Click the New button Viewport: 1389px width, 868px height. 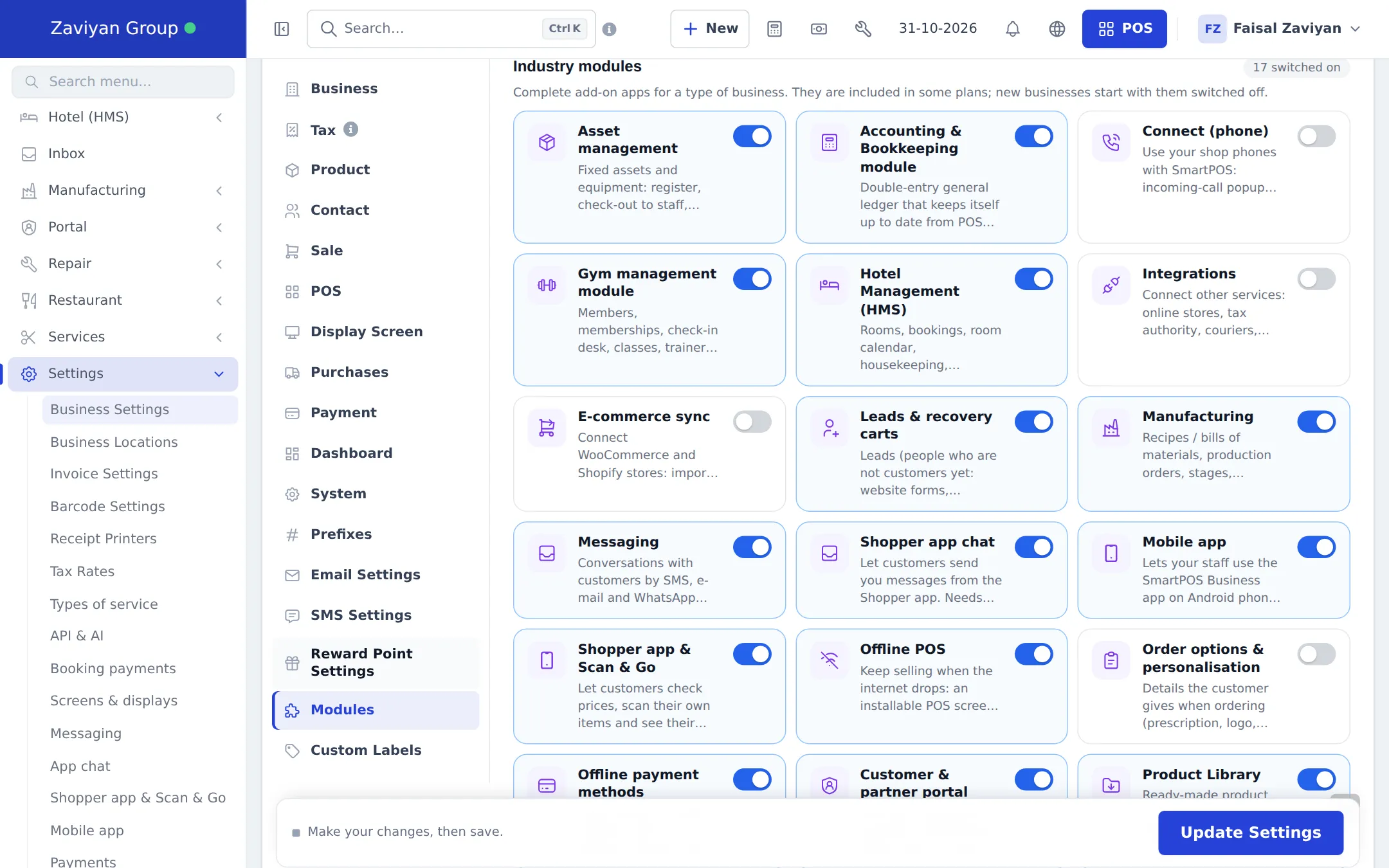tap(710, 29)
